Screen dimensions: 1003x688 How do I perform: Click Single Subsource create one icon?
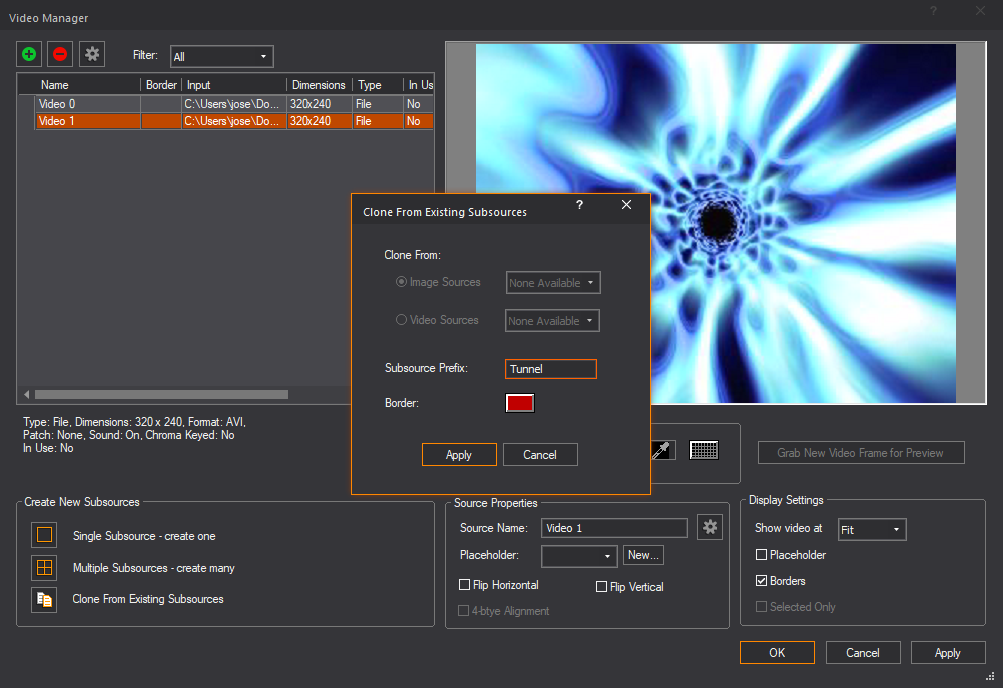(x=44, y=535)
